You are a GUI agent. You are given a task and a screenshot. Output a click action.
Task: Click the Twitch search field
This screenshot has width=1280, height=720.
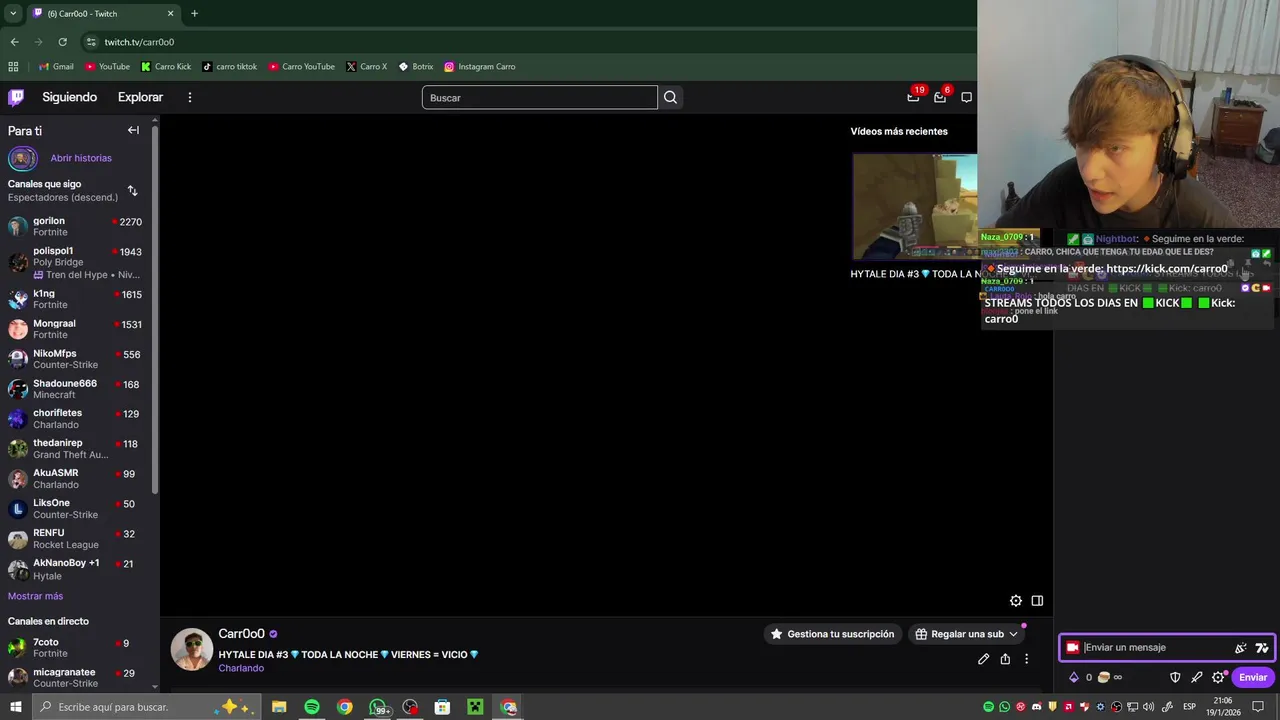point(540,97)
